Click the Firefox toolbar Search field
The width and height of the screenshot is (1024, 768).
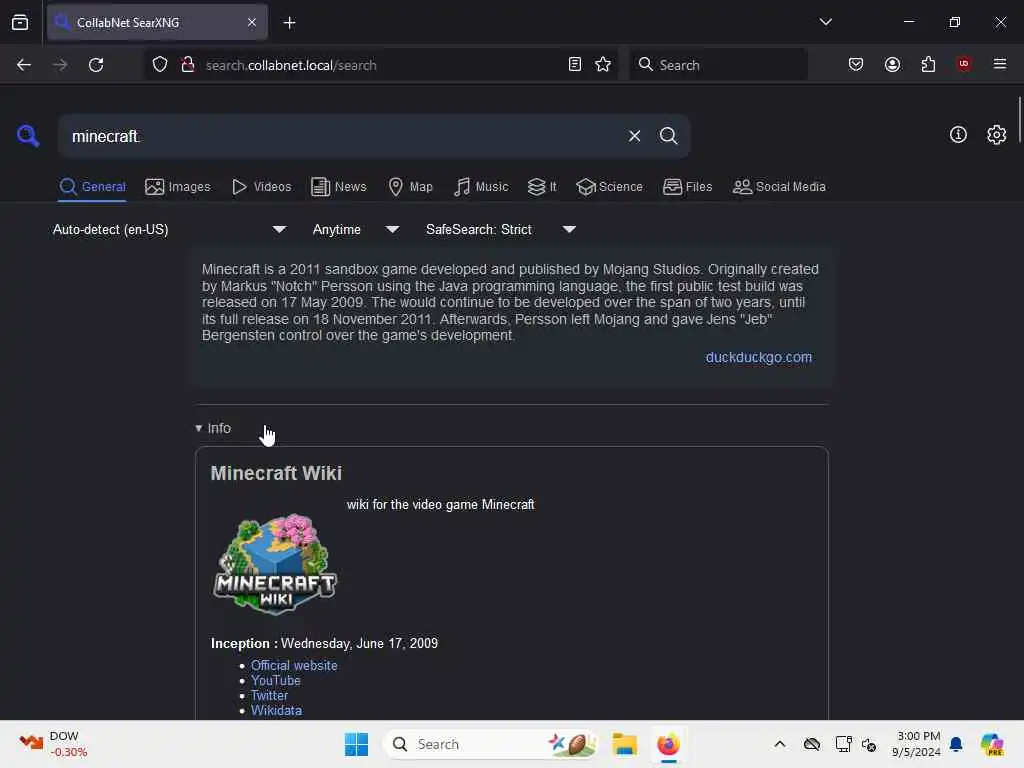[718, 65]
